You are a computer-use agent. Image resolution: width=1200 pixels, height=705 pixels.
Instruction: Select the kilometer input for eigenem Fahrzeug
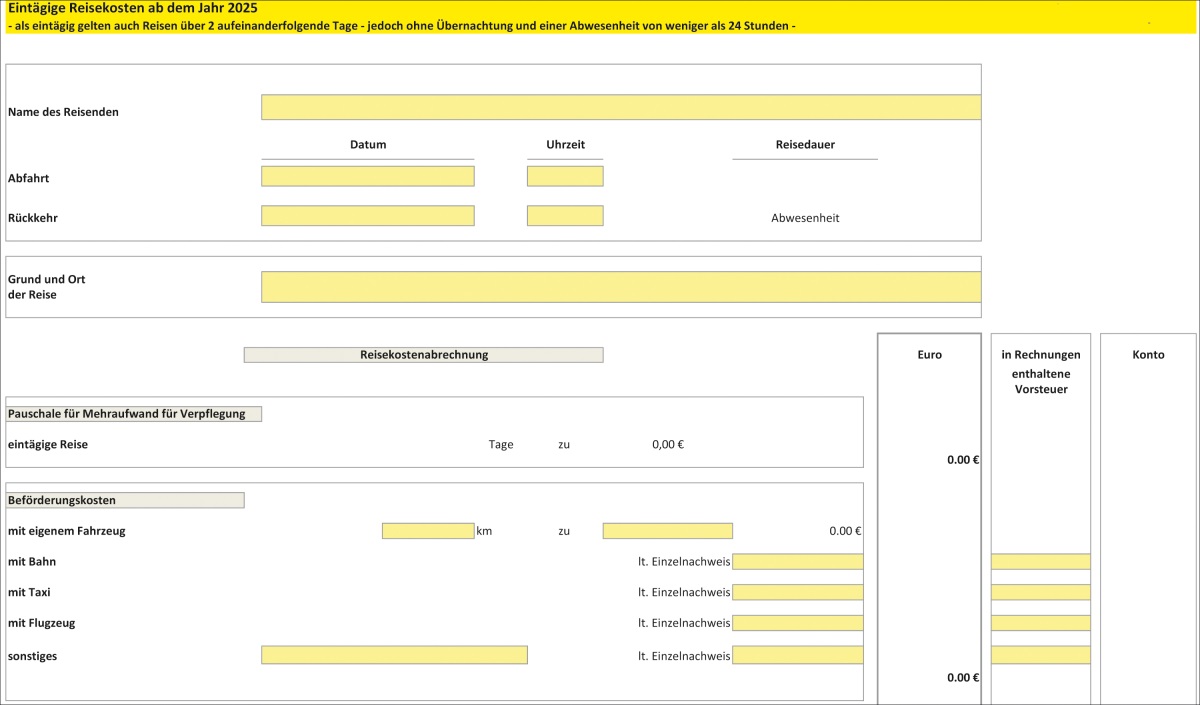click(427, 531)
